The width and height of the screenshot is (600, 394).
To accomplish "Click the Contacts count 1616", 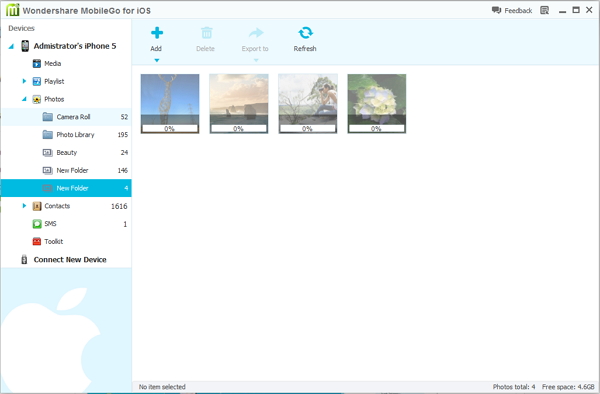I will 119,206.
